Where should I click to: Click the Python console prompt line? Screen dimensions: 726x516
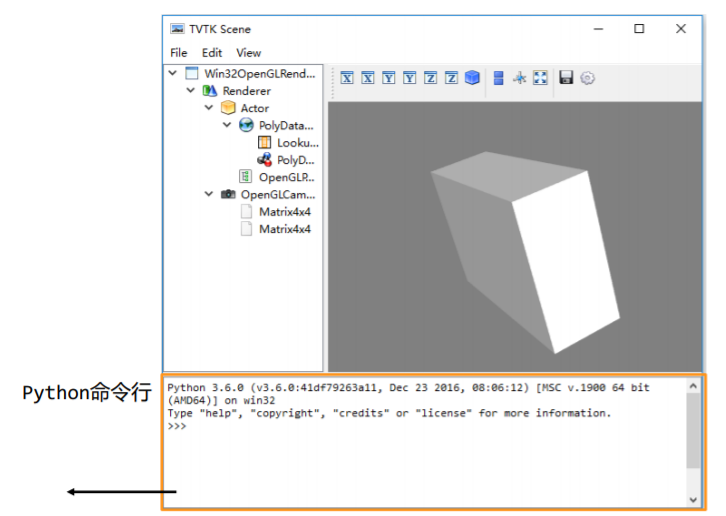pyautogui.click(x=400, y=426)
